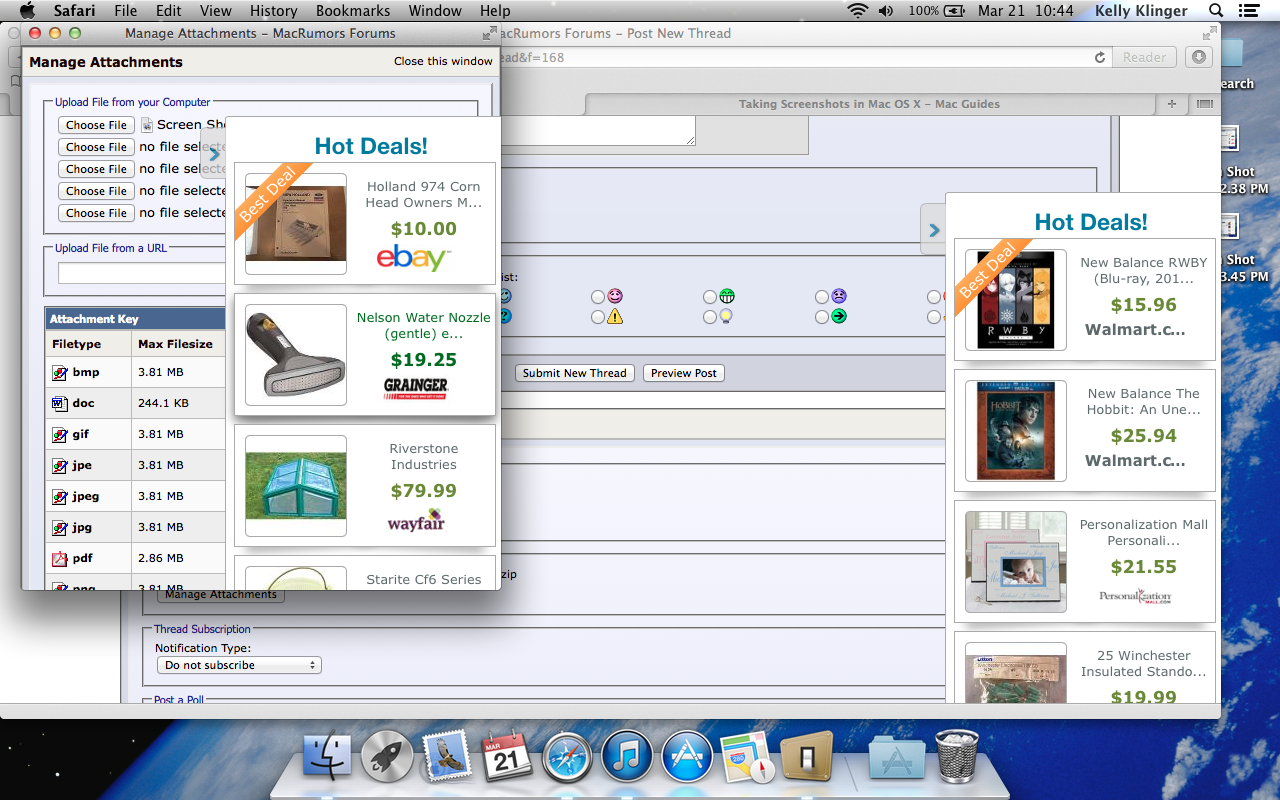This screenshot has height=800, width=1280.
Task: Open the Safari menu
Action: point(74,11)
